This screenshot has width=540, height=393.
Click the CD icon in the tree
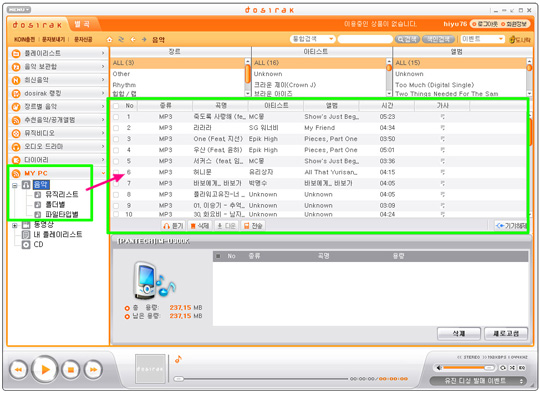(x=26, y=245)
